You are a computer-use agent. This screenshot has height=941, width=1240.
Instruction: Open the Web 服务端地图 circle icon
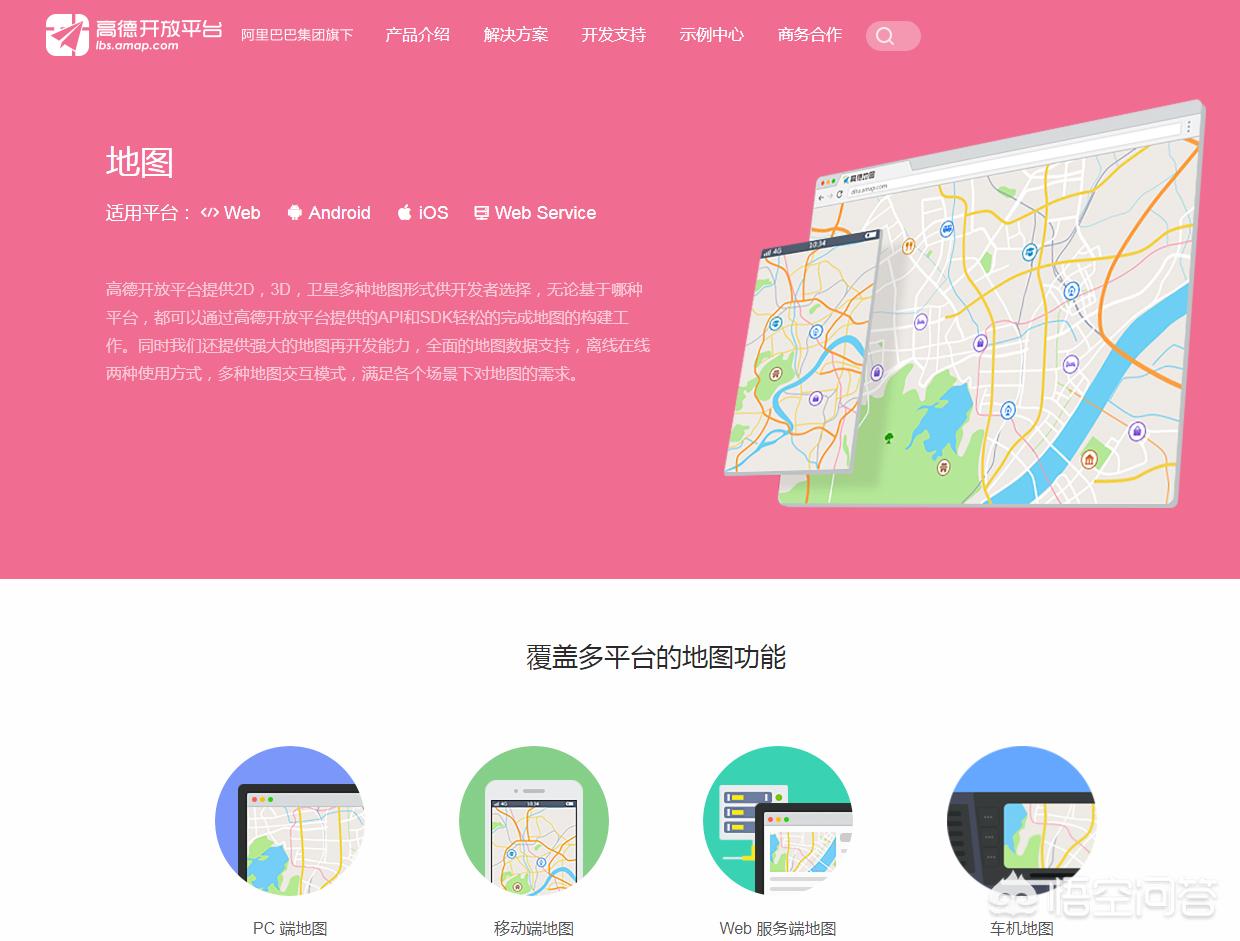(x=778, y=821)
